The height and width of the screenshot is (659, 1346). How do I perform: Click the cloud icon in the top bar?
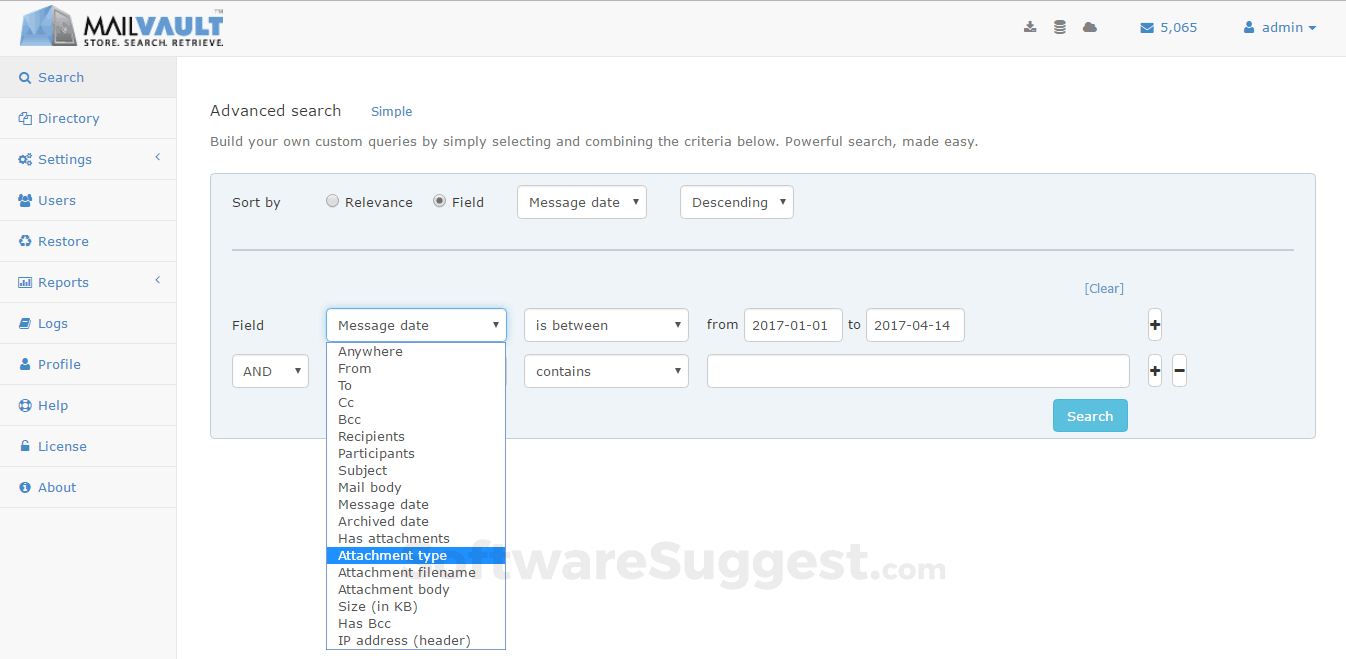point(1090,27)
